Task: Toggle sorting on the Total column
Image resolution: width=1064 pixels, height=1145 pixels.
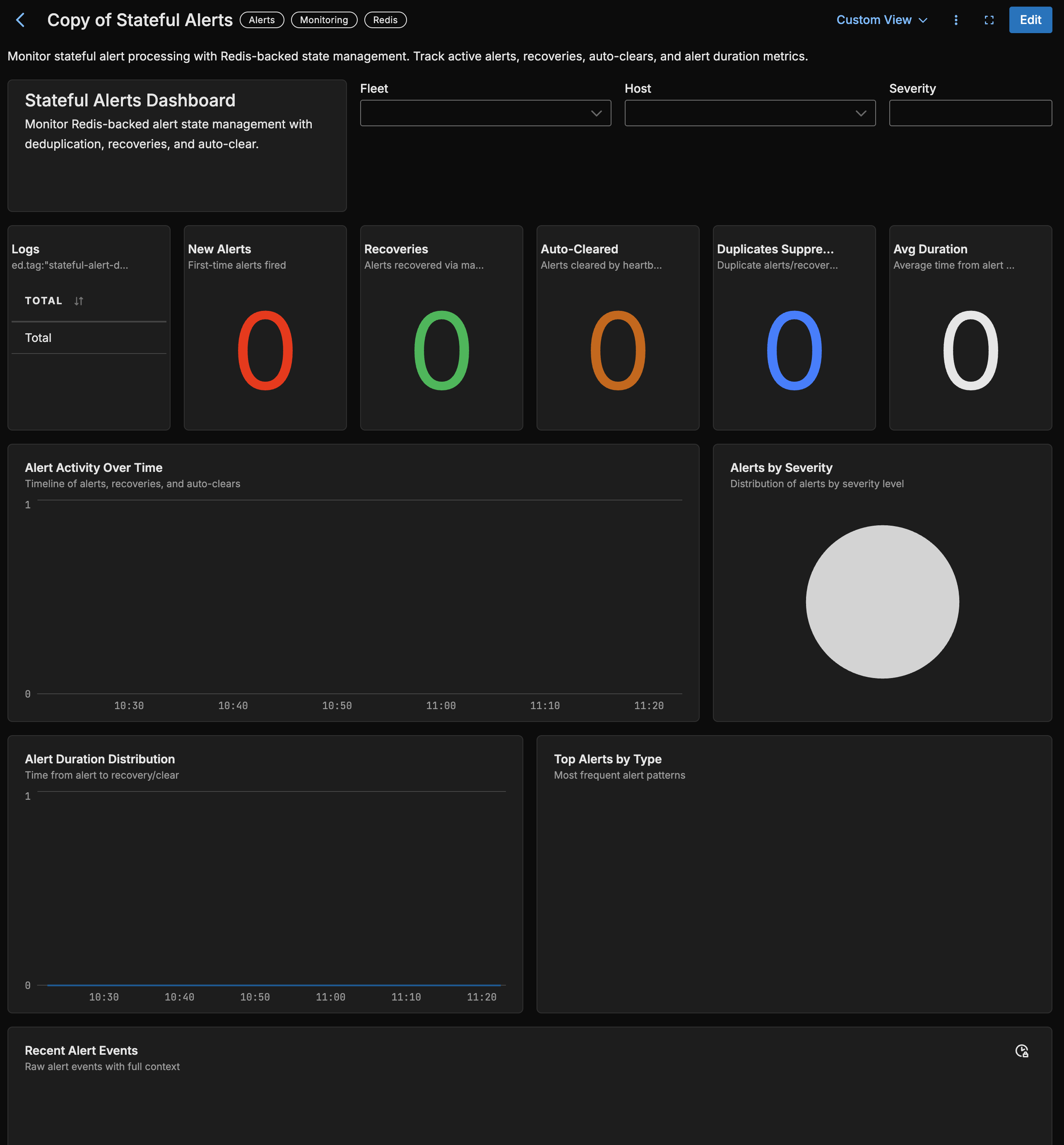Action: pyautogui.click(x=79, y=301)
